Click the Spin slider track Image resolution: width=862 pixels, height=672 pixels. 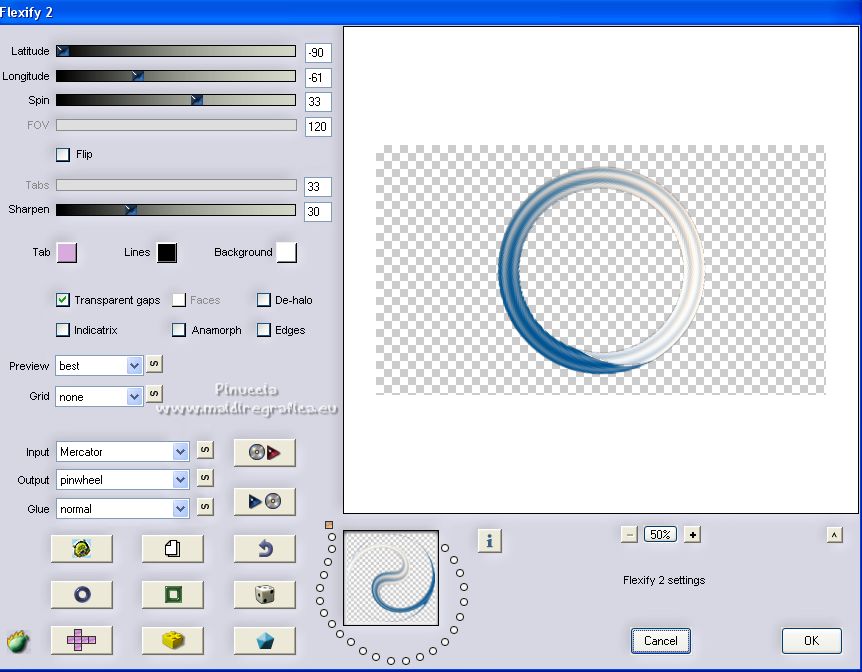pos(176,100)
